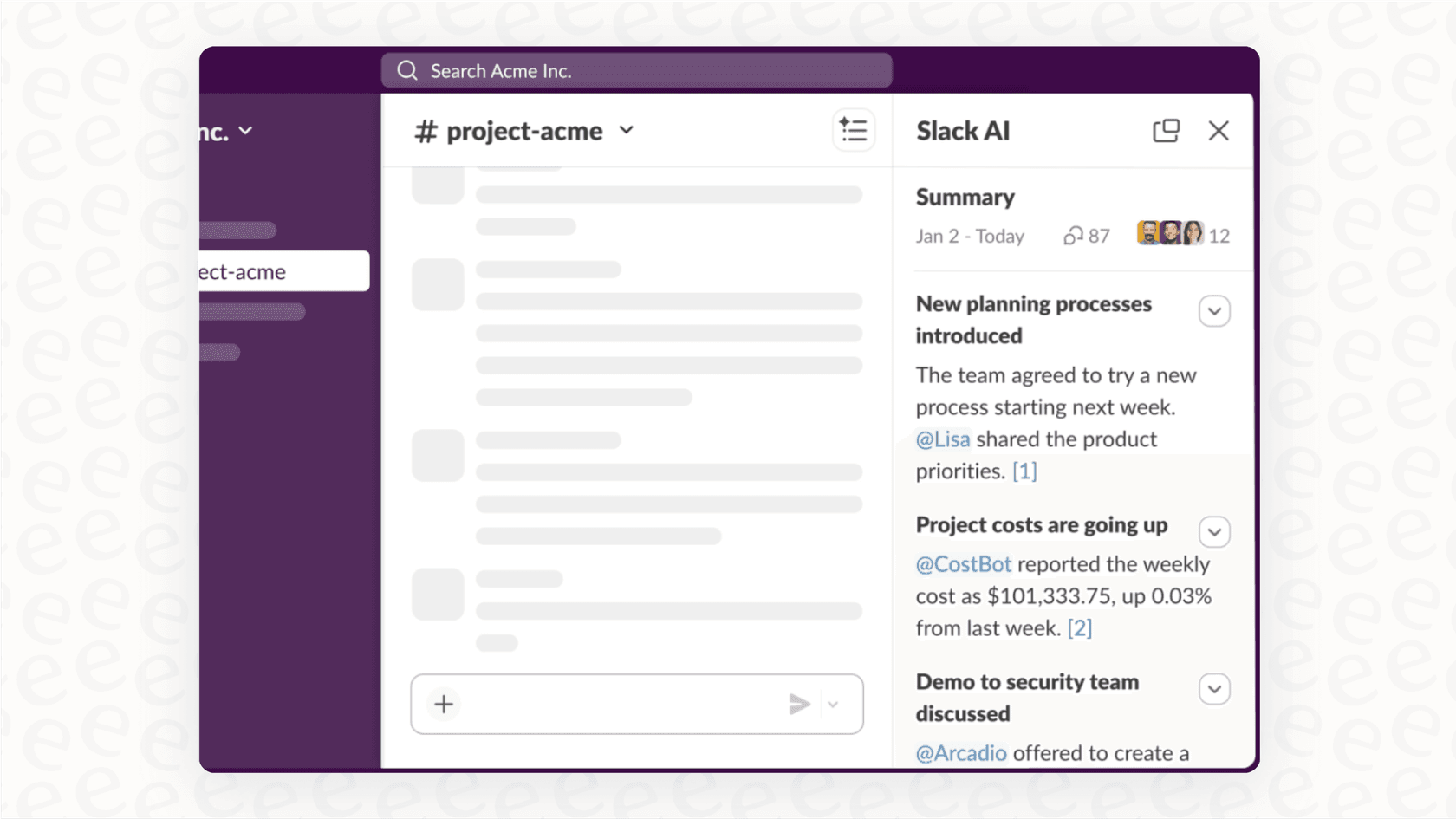Viewport: 1456px width, 819px height.
Task: Click the @CostBot mention link
Action: tap(963, 563)
